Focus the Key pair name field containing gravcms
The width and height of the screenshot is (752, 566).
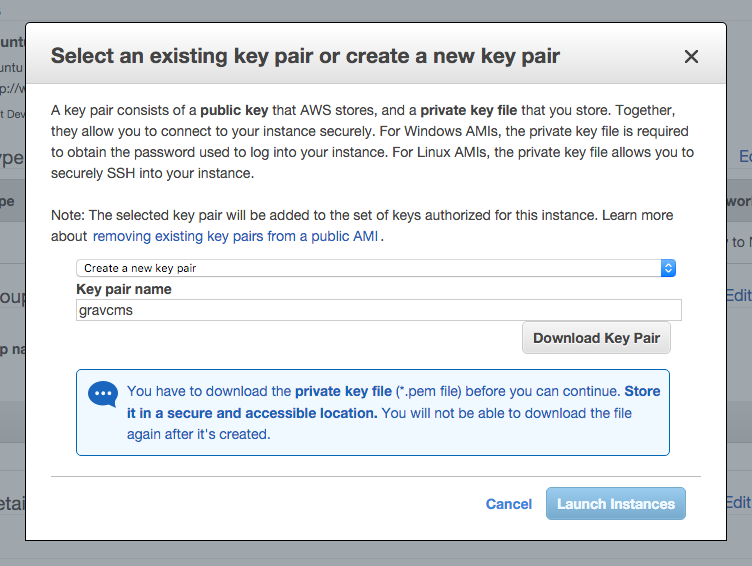coord(378,310)
